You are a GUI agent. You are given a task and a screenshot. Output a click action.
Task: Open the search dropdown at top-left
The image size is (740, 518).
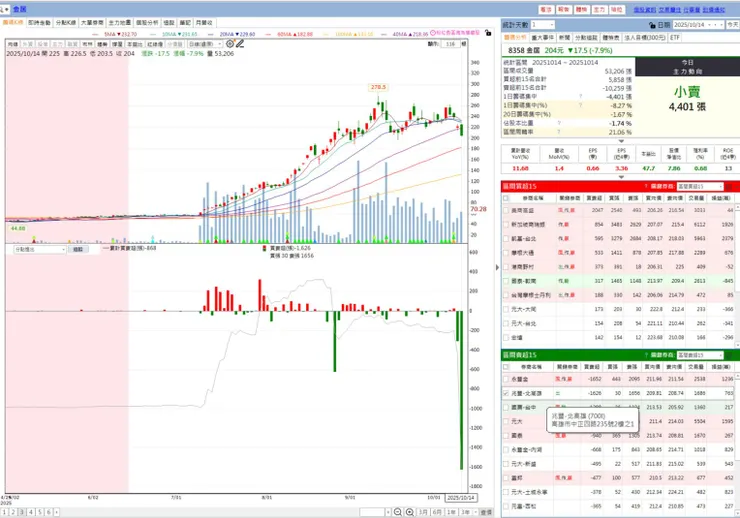coord(5,9)
